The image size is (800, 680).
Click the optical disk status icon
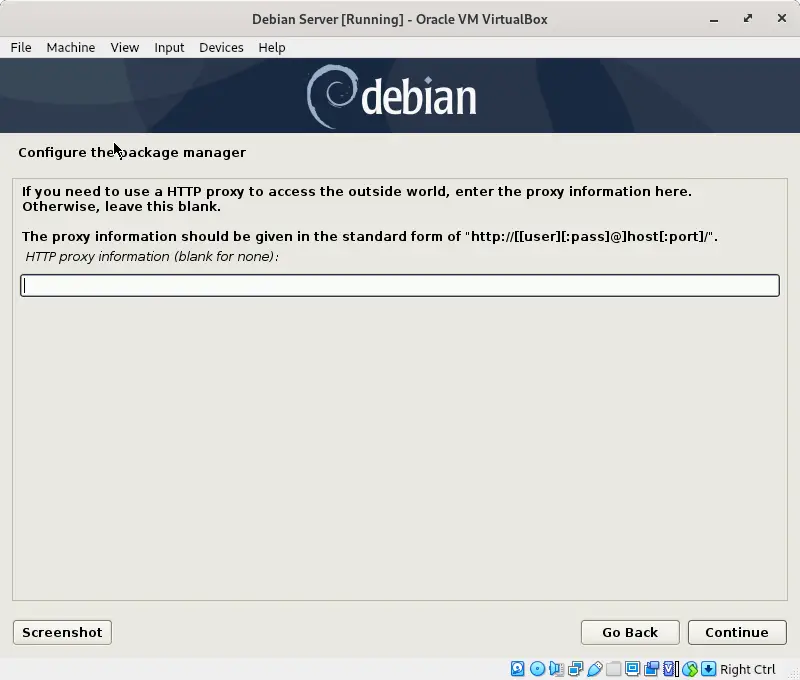coord(537,668)
